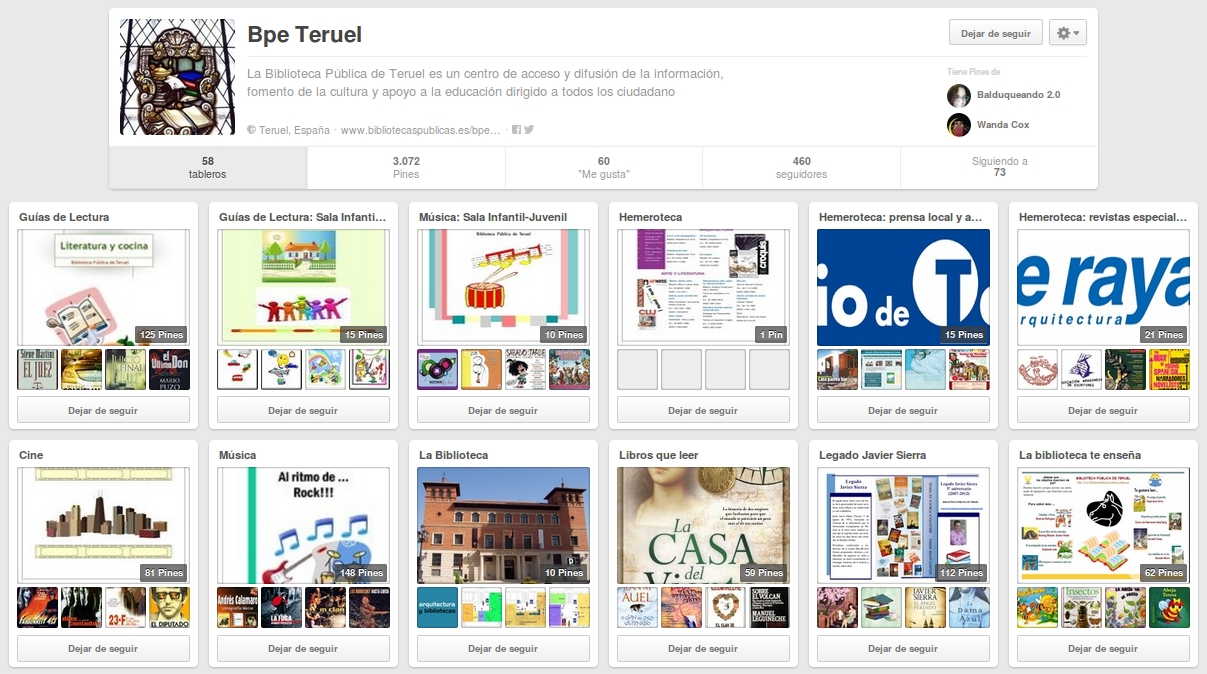Open Balduqueando 2.0 user avatar
Viewport: 1207px width, 674px height.
pos(959,95)
